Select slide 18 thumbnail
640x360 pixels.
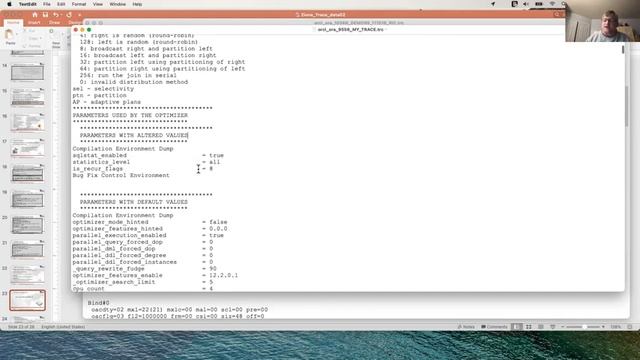(x=27, y=173)
